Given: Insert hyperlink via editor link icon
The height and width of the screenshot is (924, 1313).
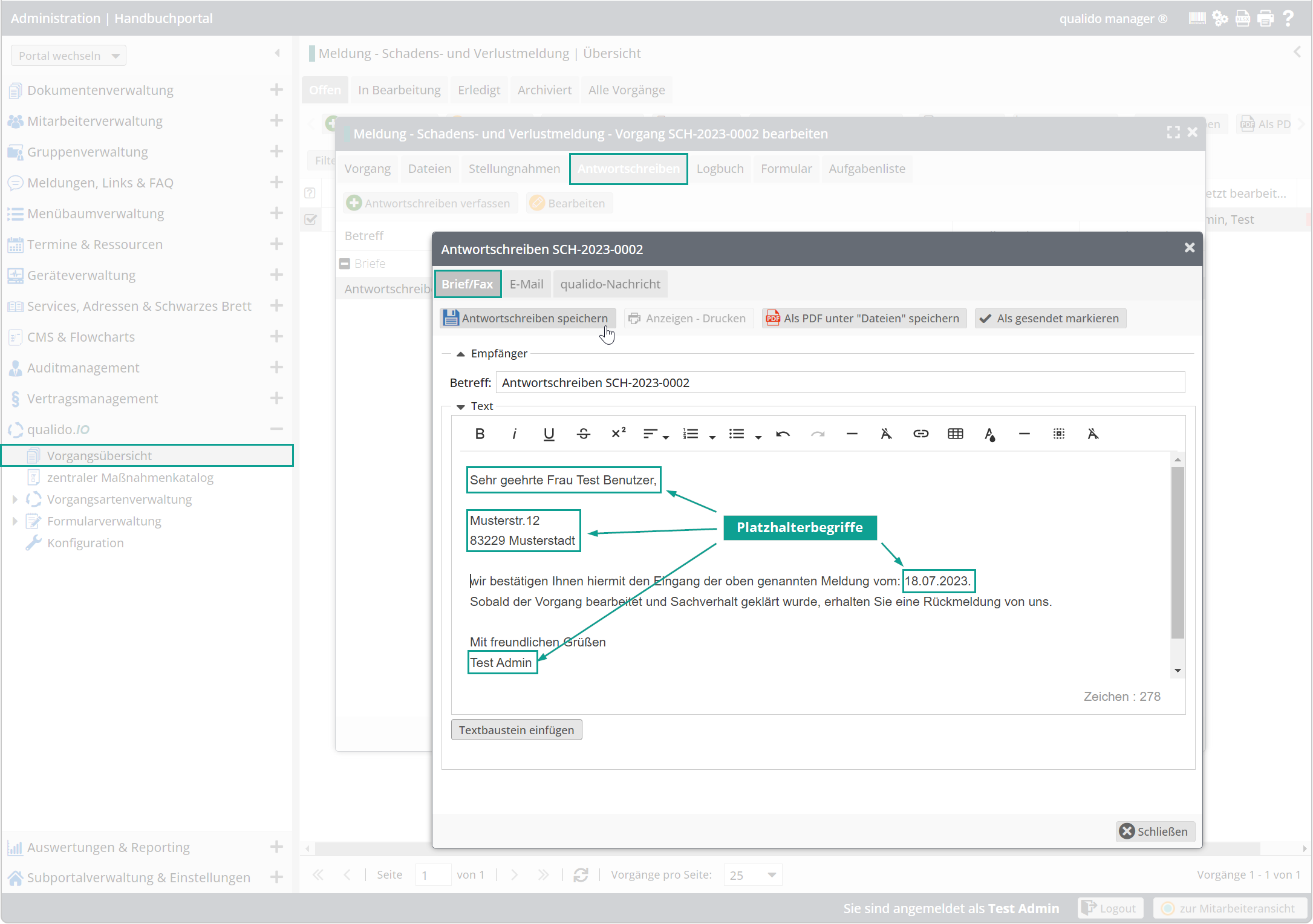Looking at the screenshot, I should click(x=920, y=434).
